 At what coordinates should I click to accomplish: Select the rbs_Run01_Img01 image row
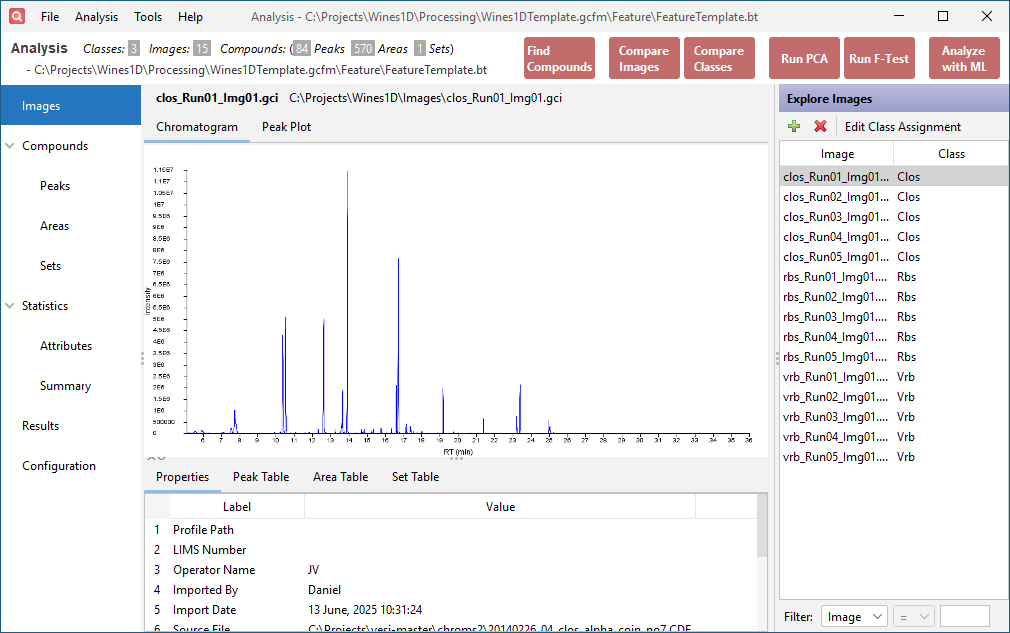coord(837,277)
